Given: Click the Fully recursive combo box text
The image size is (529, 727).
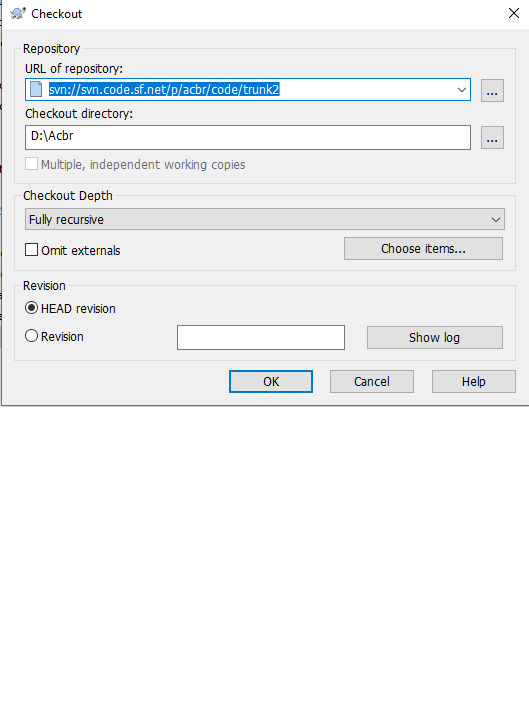Looking at the screenshot, I should pos(66,219).
